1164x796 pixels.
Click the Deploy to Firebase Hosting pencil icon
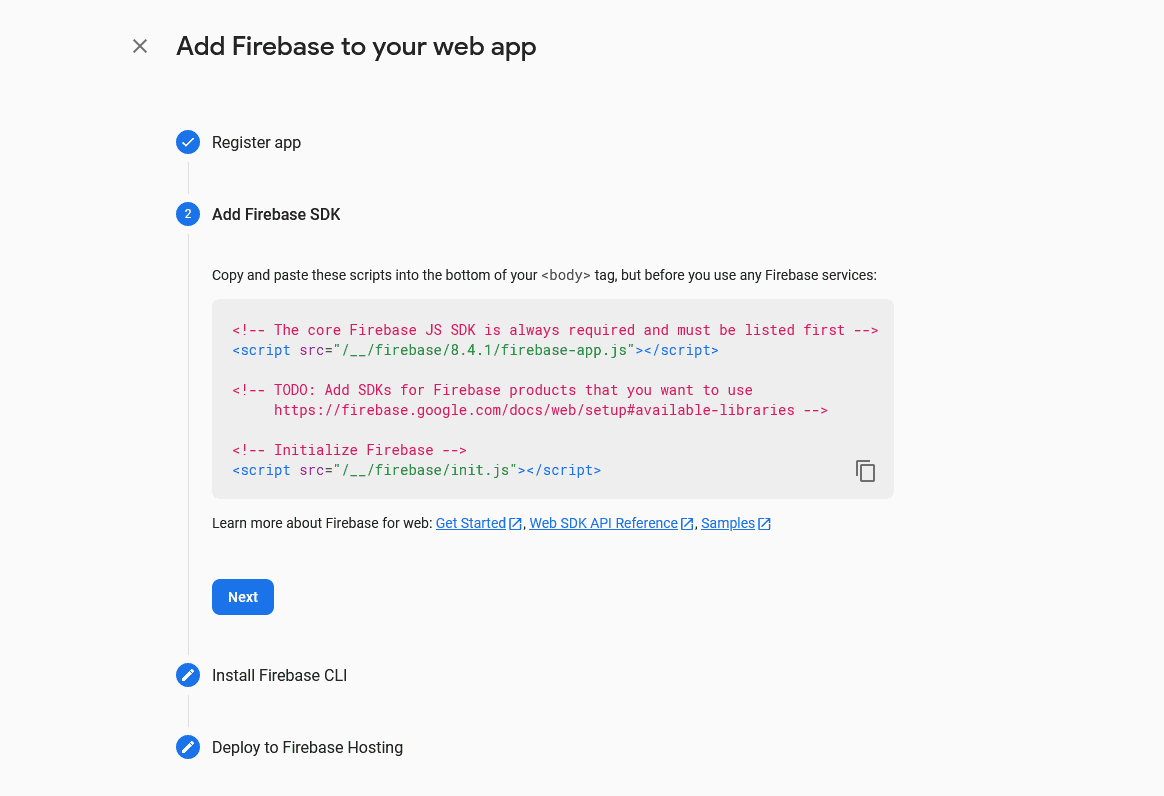[x=188, y=747]
